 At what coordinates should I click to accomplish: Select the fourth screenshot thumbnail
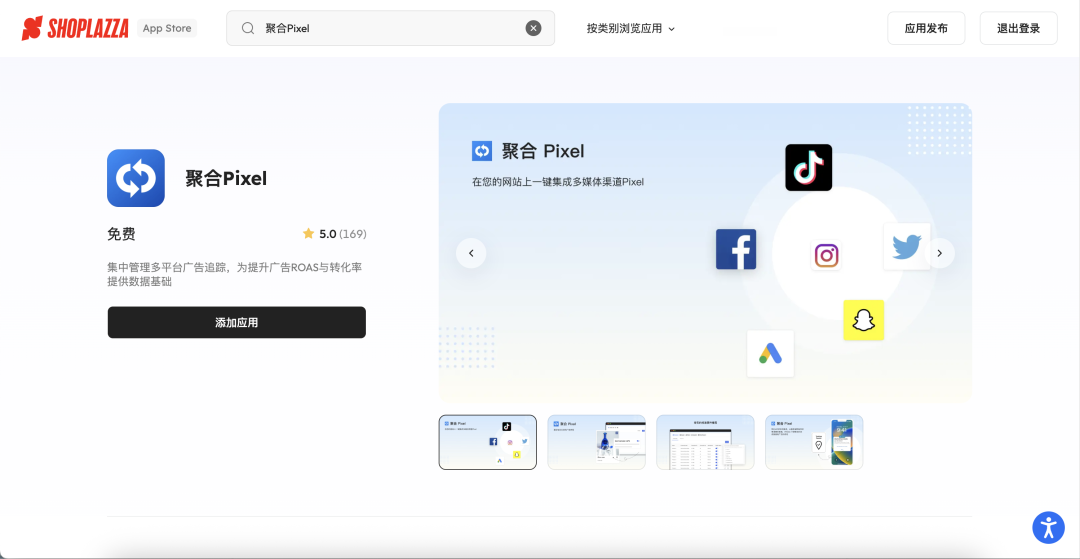click(x=814, y=442)
